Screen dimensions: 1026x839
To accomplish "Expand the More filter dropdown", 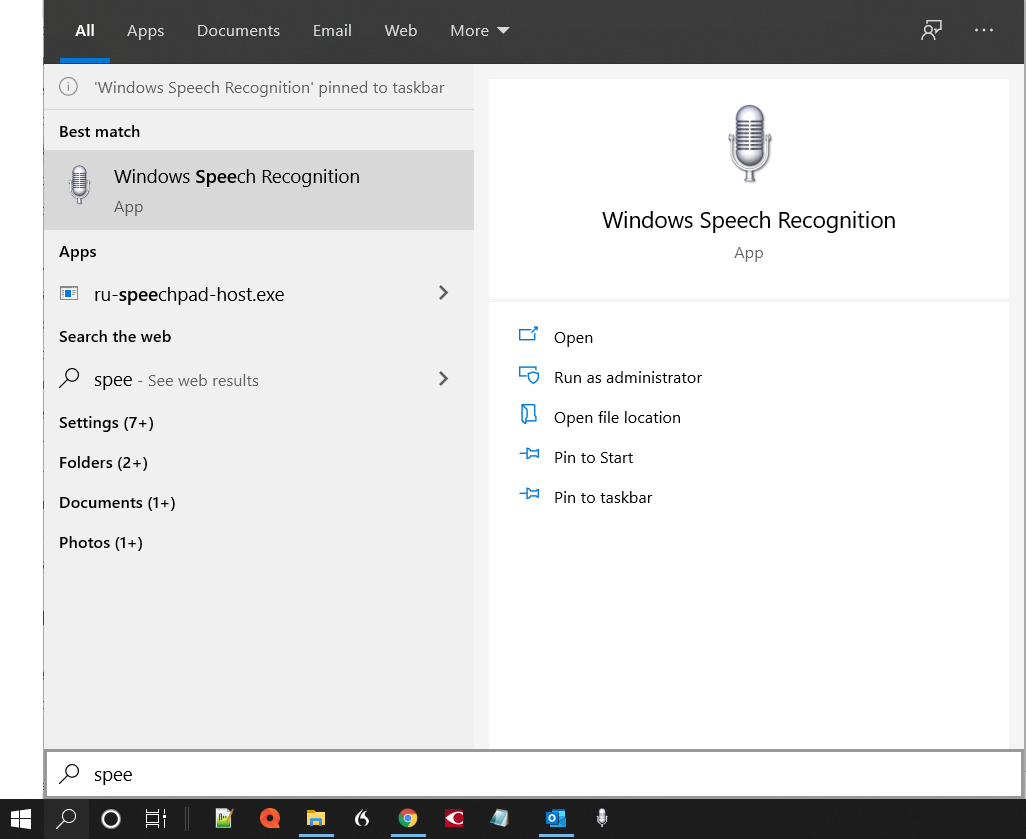I will (x=479, y=31).
